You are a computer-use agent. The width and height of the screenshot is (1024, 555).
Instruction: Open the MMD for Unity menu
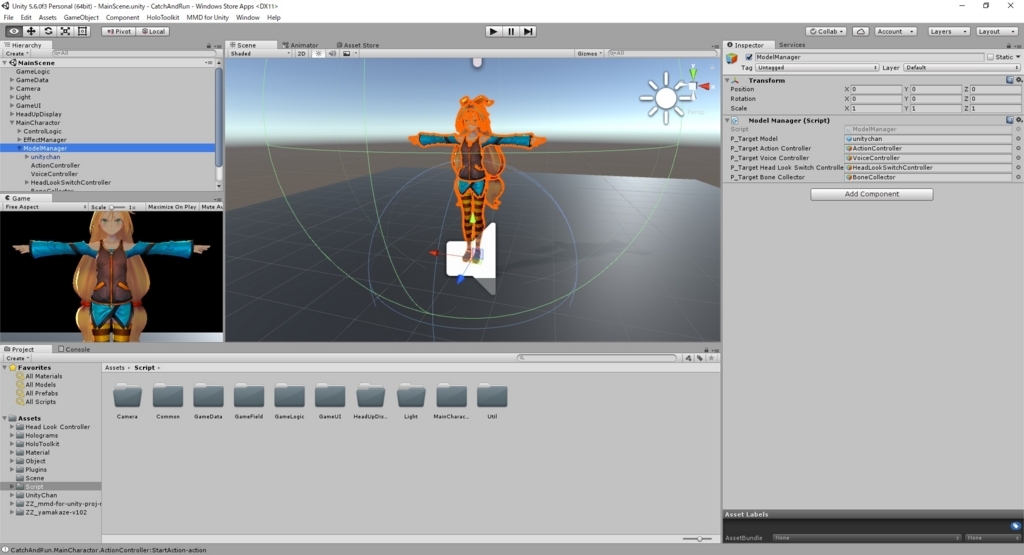(x=208, y=18)
